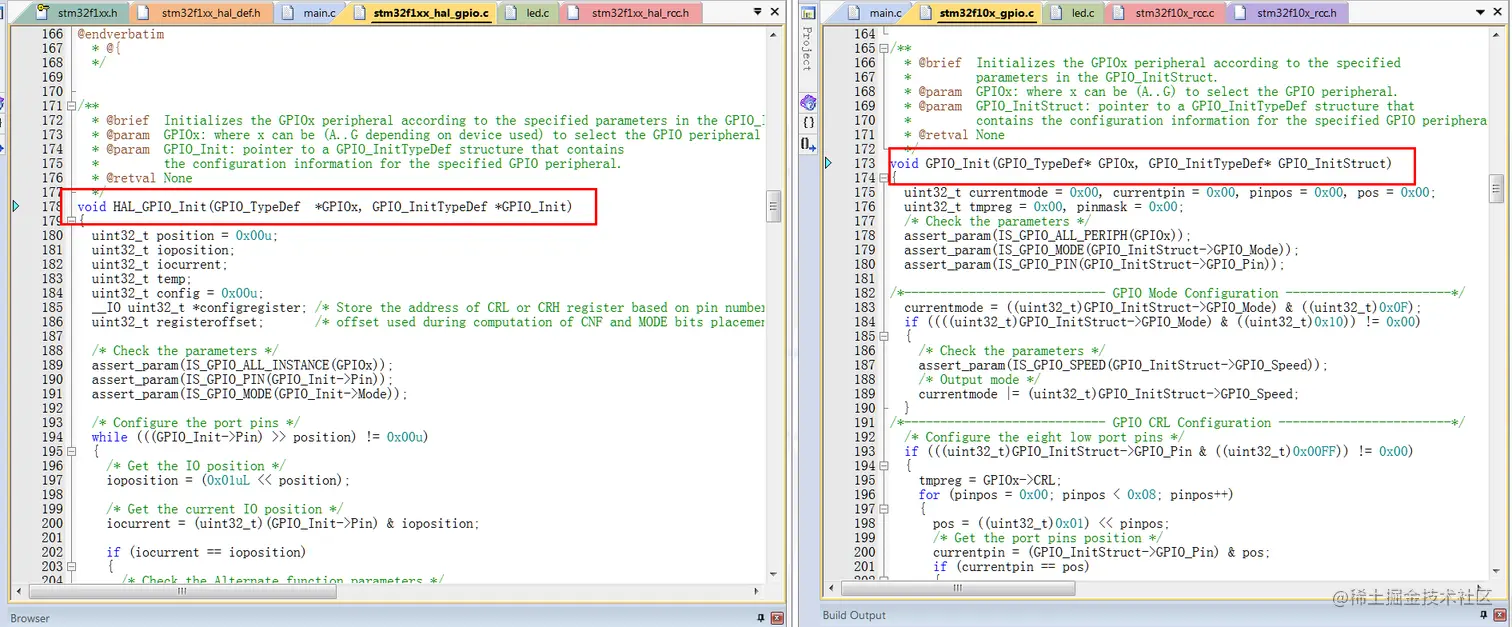
Task: Click line 'pos = ((uint32_t)0x01) << pinpos;'
Action: (x=1051, y=523)
